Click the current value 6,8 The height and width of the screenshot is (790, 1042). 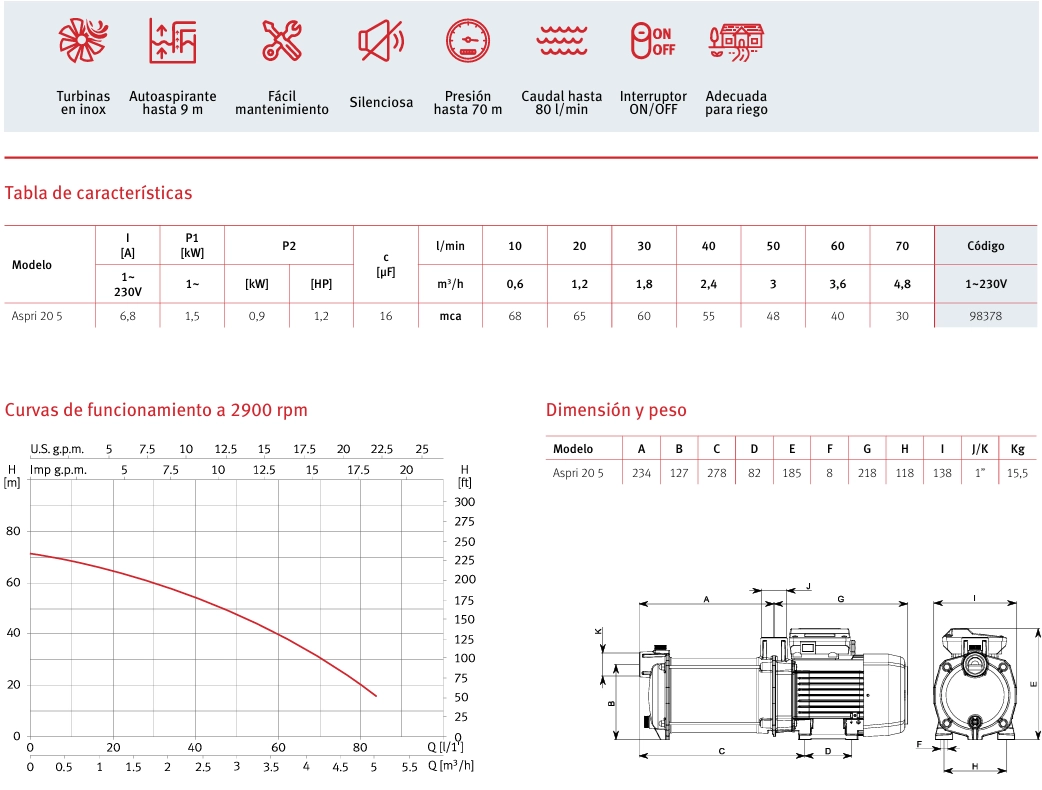pos(128,316)
